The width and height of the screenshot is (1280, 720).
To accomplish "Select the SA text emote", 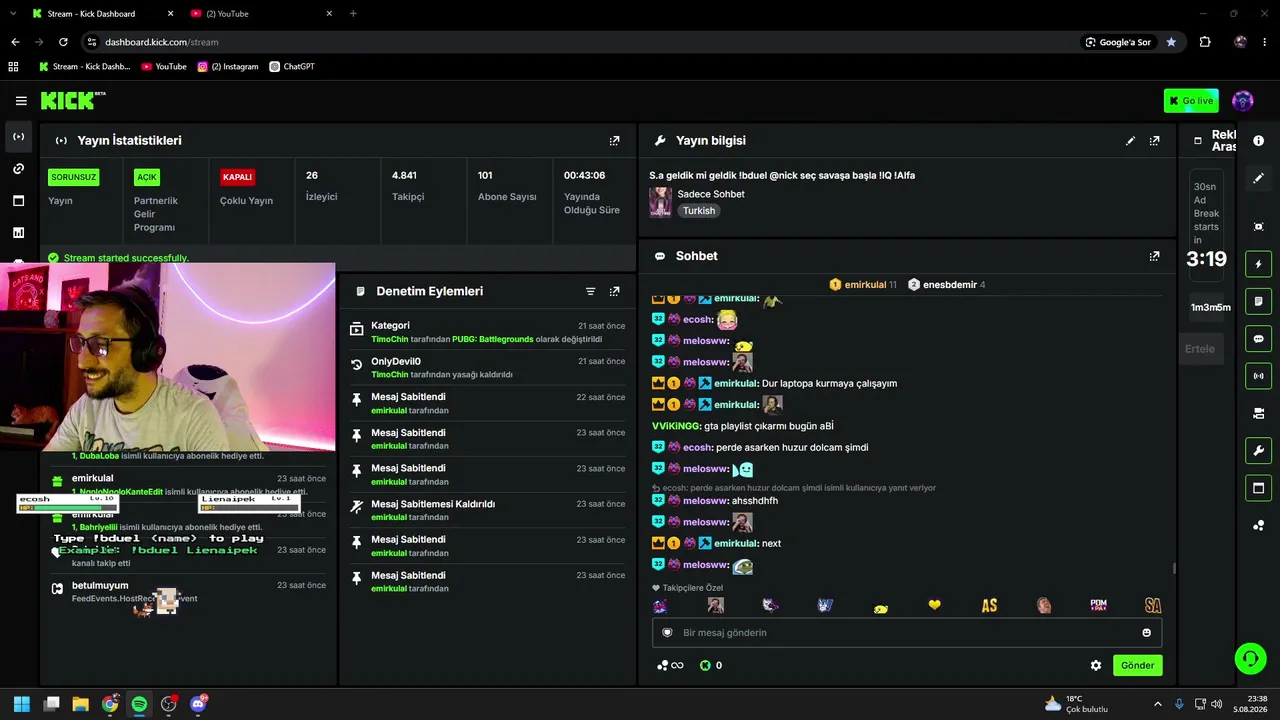I will pyautogui.click(x=1153, y=606).
